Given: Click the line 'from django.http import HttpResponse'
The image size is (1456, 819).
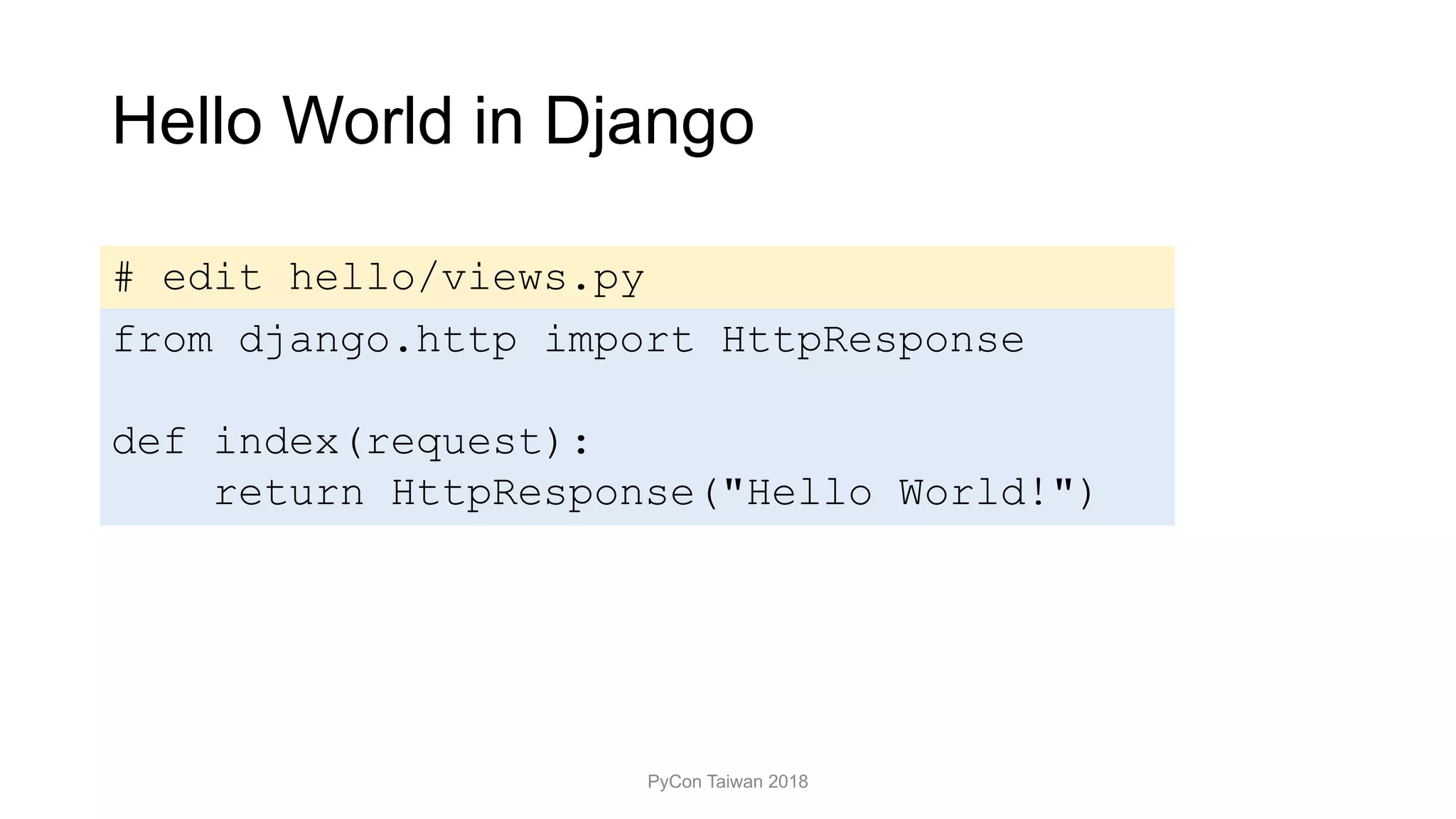Looking at the screenshot, I should click(568, 341).
